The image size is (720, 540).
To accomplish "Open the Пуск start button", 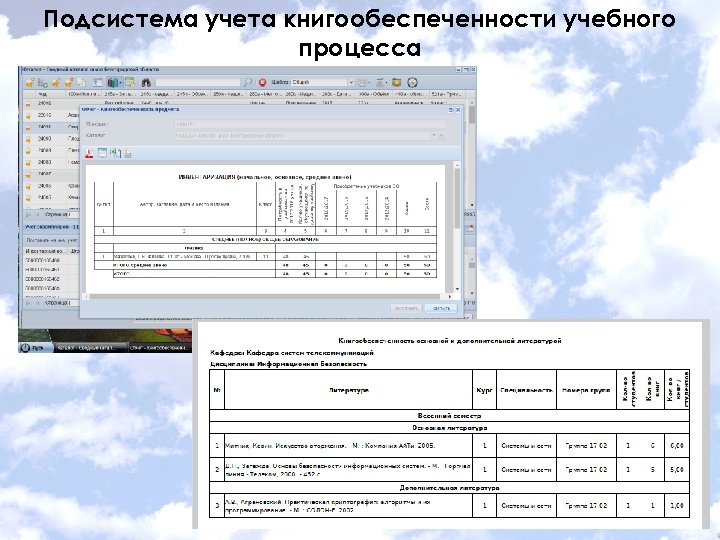I will [36, 348].
